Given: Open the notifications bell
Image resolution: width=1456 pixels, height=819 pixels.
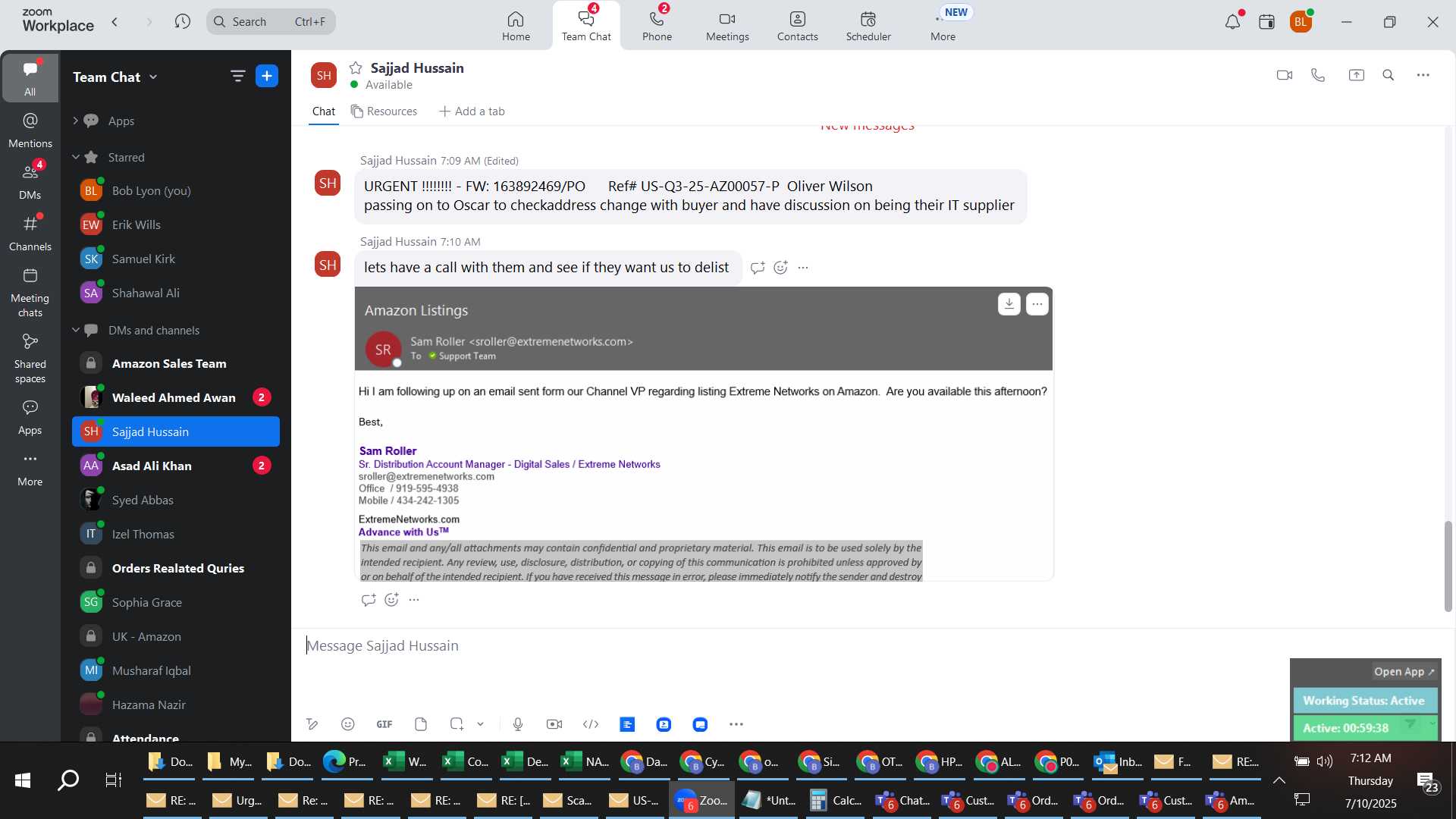Looking at the screenshot, I should coord(1232,22).
